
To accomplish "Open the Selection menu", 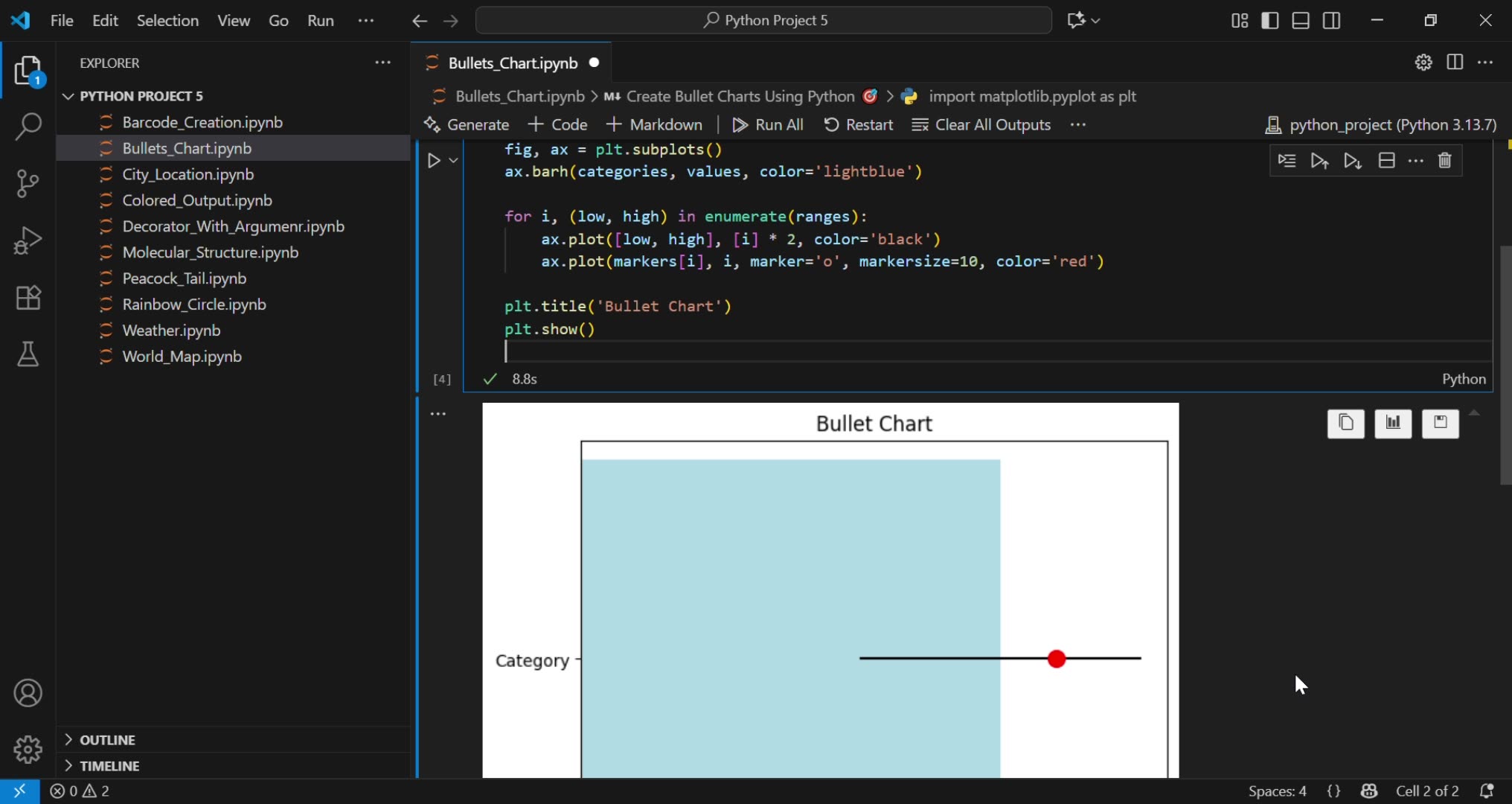I will pos(168,20).
